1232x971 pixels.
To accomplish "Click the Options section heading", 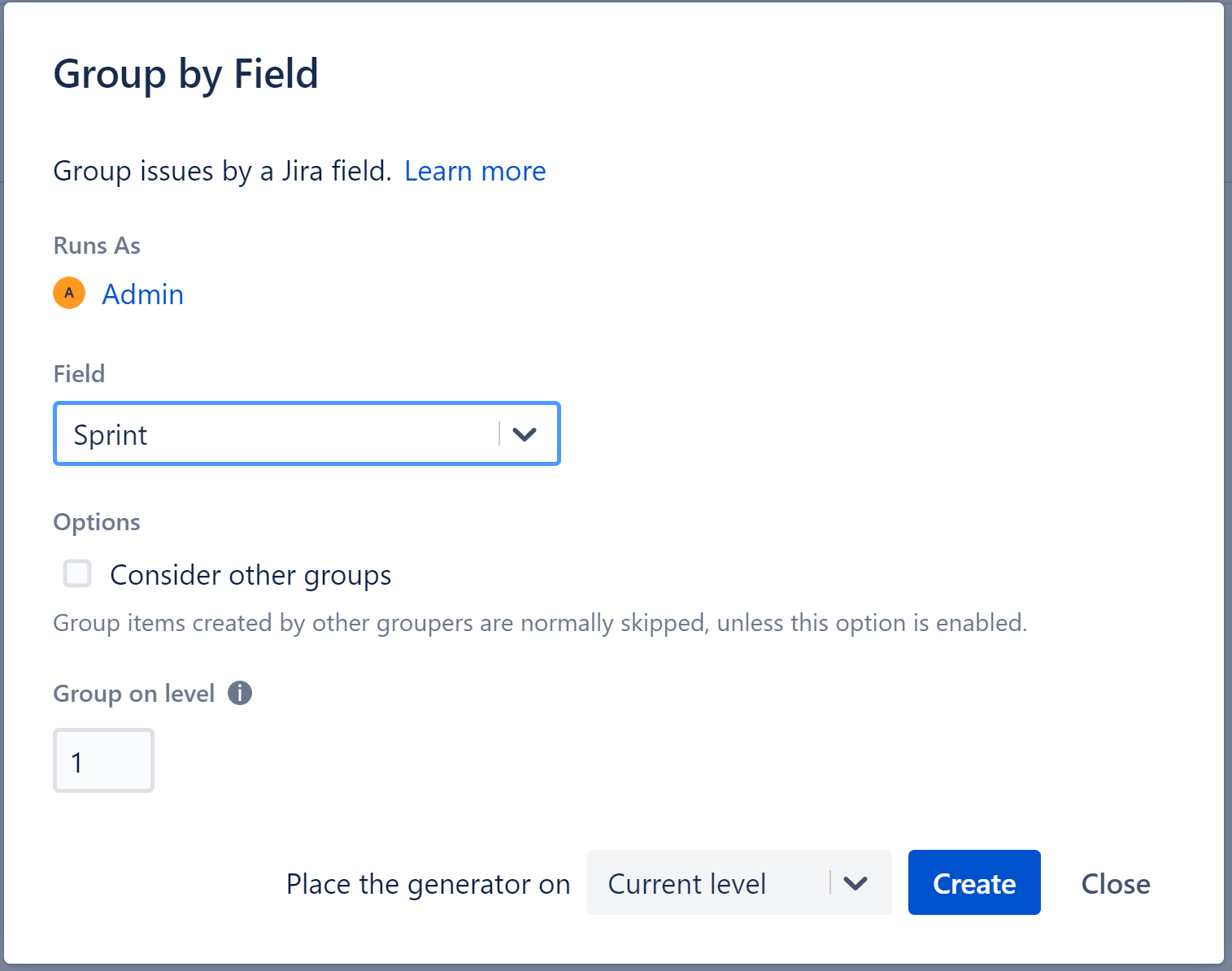I will [97, 522].
